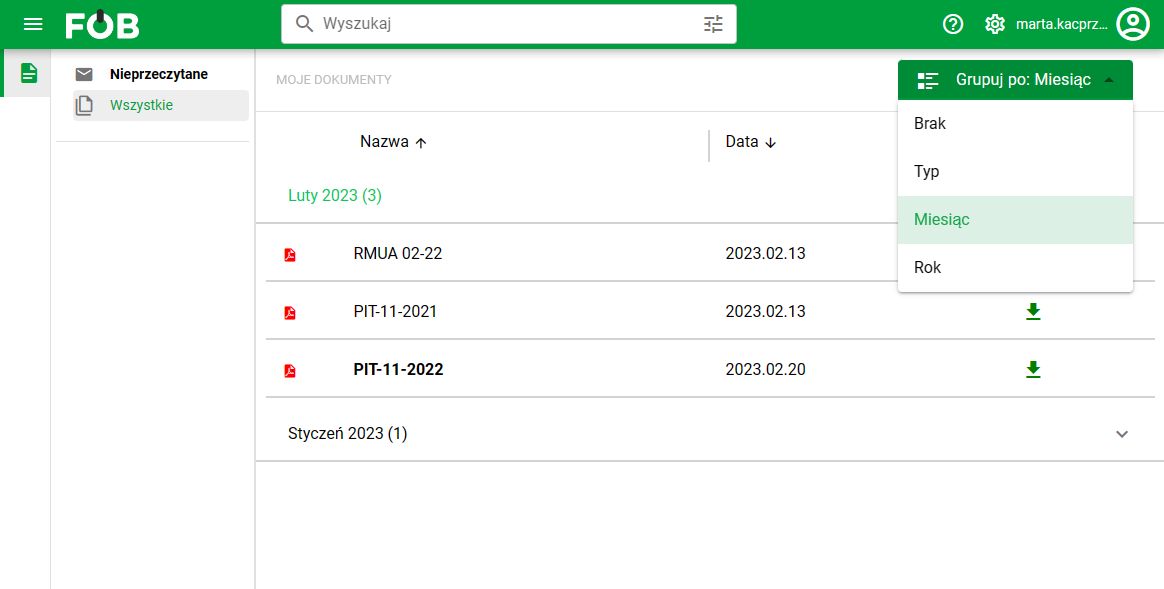
Task: Expand the Styczeń 2023 group chevron
Action: tap(1122, 434)
